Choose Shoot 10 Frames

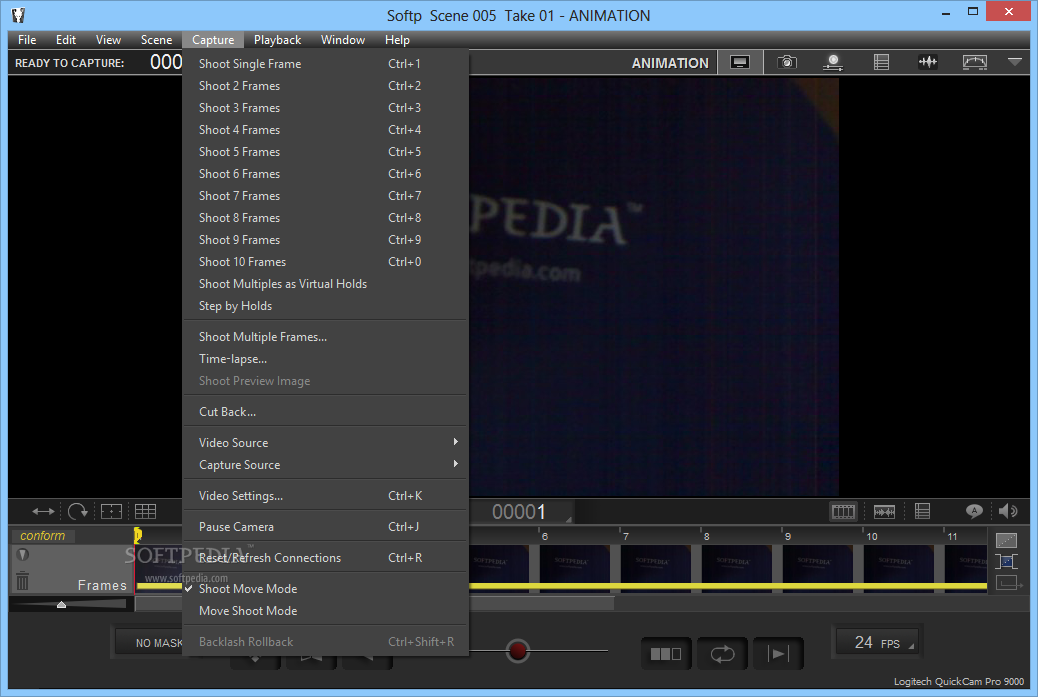(x=325, y=262)
